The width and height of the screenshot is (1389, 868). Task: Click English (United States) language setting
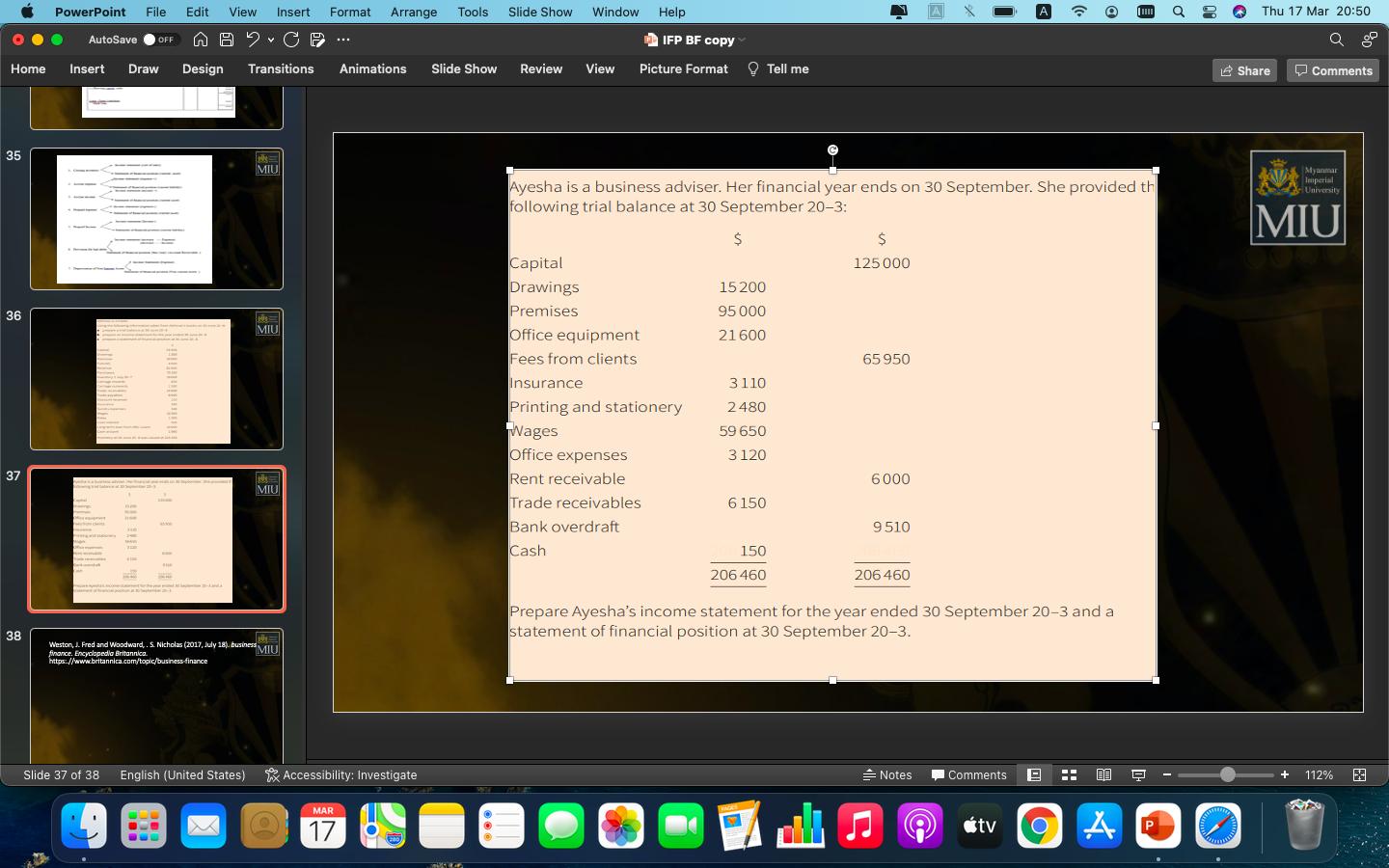[182, 774]
